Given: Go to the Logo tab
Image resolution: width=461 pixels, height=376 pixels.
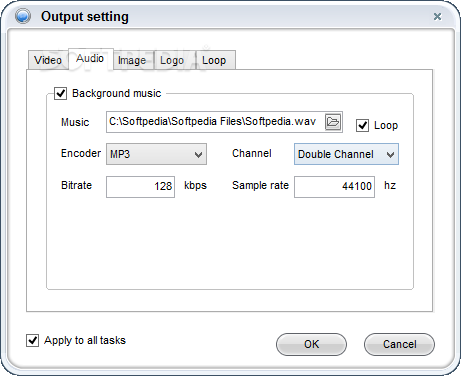Looking at the screenshot, I should (172, 60).
